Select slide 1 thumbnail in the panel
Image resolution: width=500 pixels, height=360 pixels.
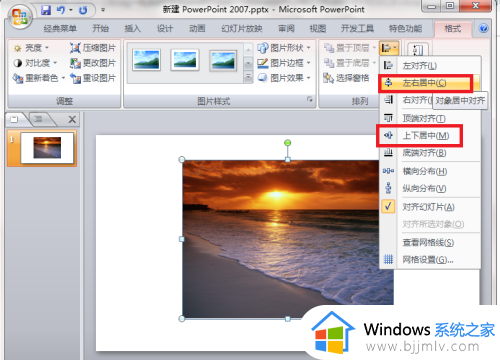coord(47,148)
